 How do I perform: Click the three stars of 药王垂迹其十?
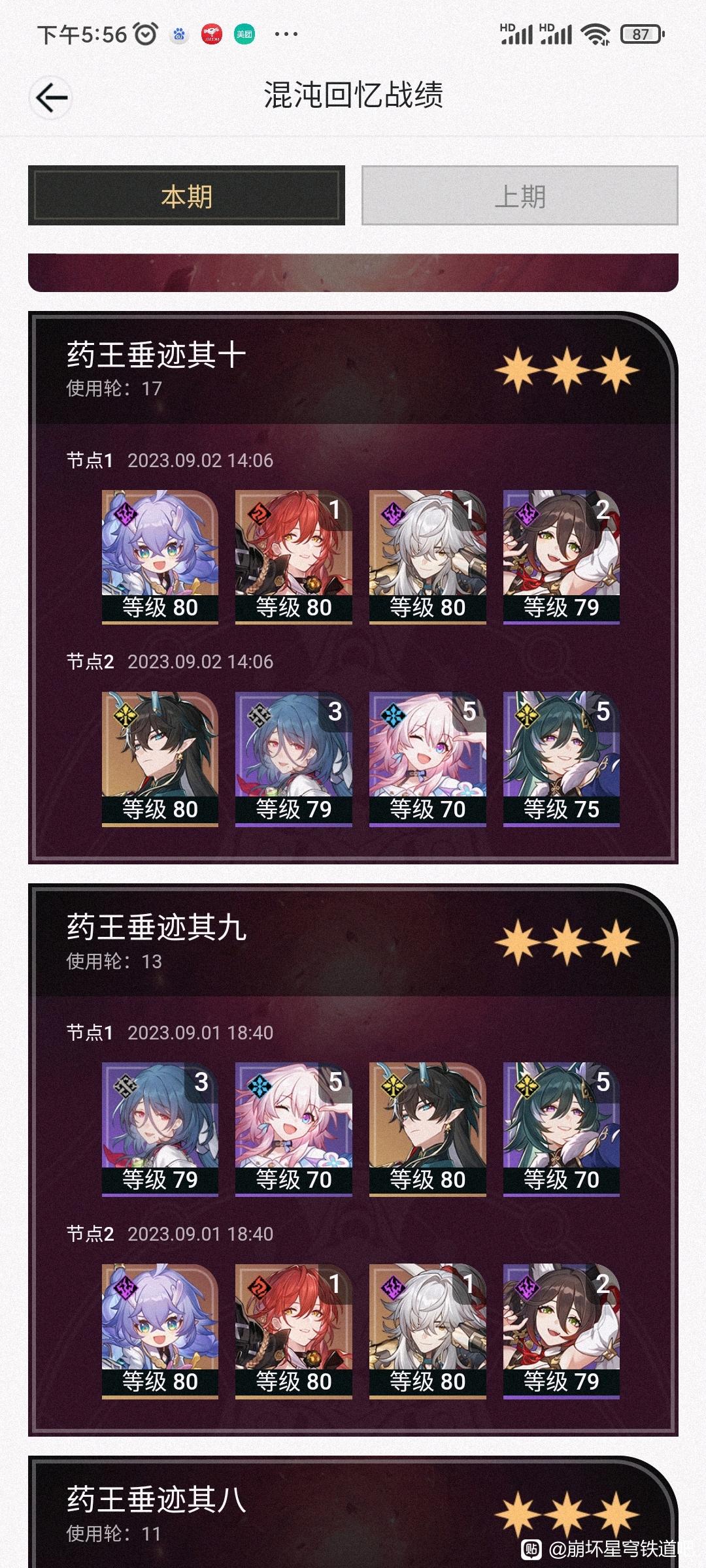[x=567, y=370]
